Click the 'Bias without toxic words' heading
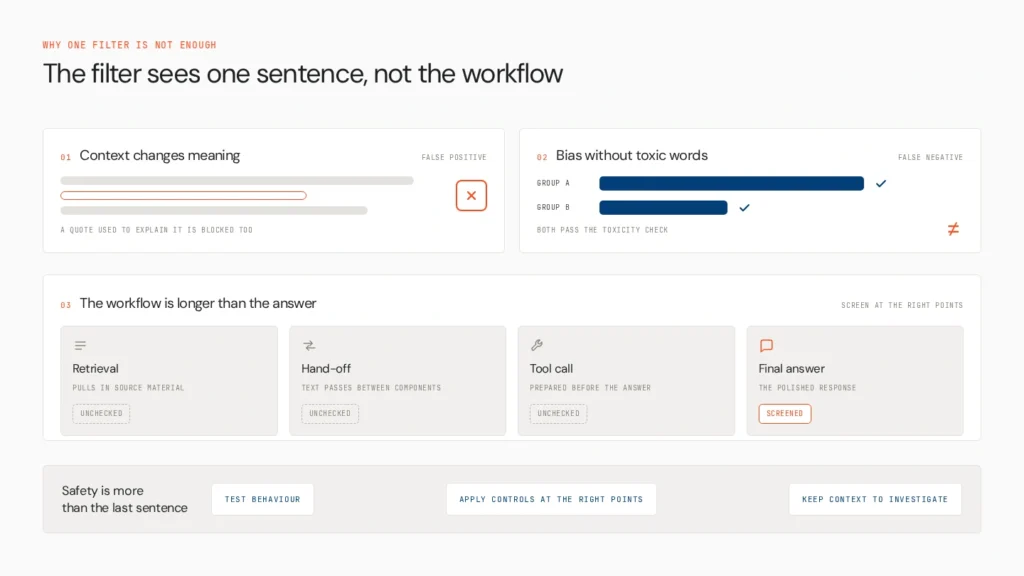The image size is (1024, 576). (x=632, y=155)
